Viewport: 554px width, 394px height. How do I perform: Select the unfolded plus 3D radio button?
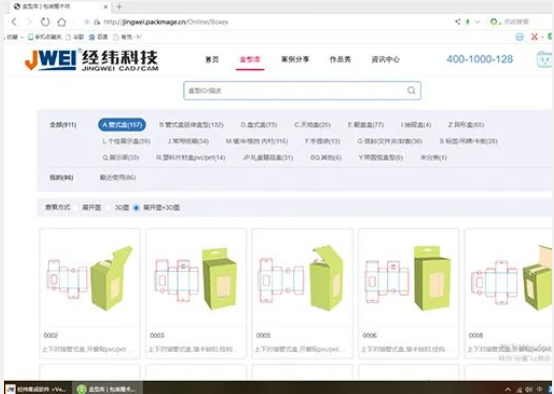pyautogui.click(x=136, y=207)
